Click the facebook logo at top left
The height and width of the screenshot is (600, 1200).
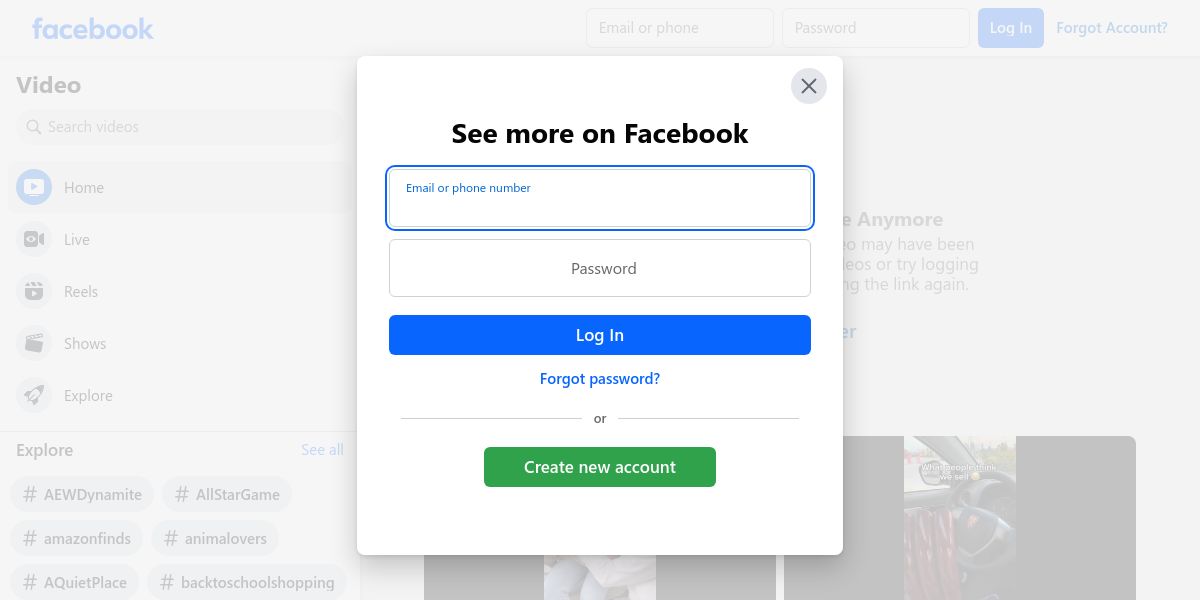(x=93, y=28)
